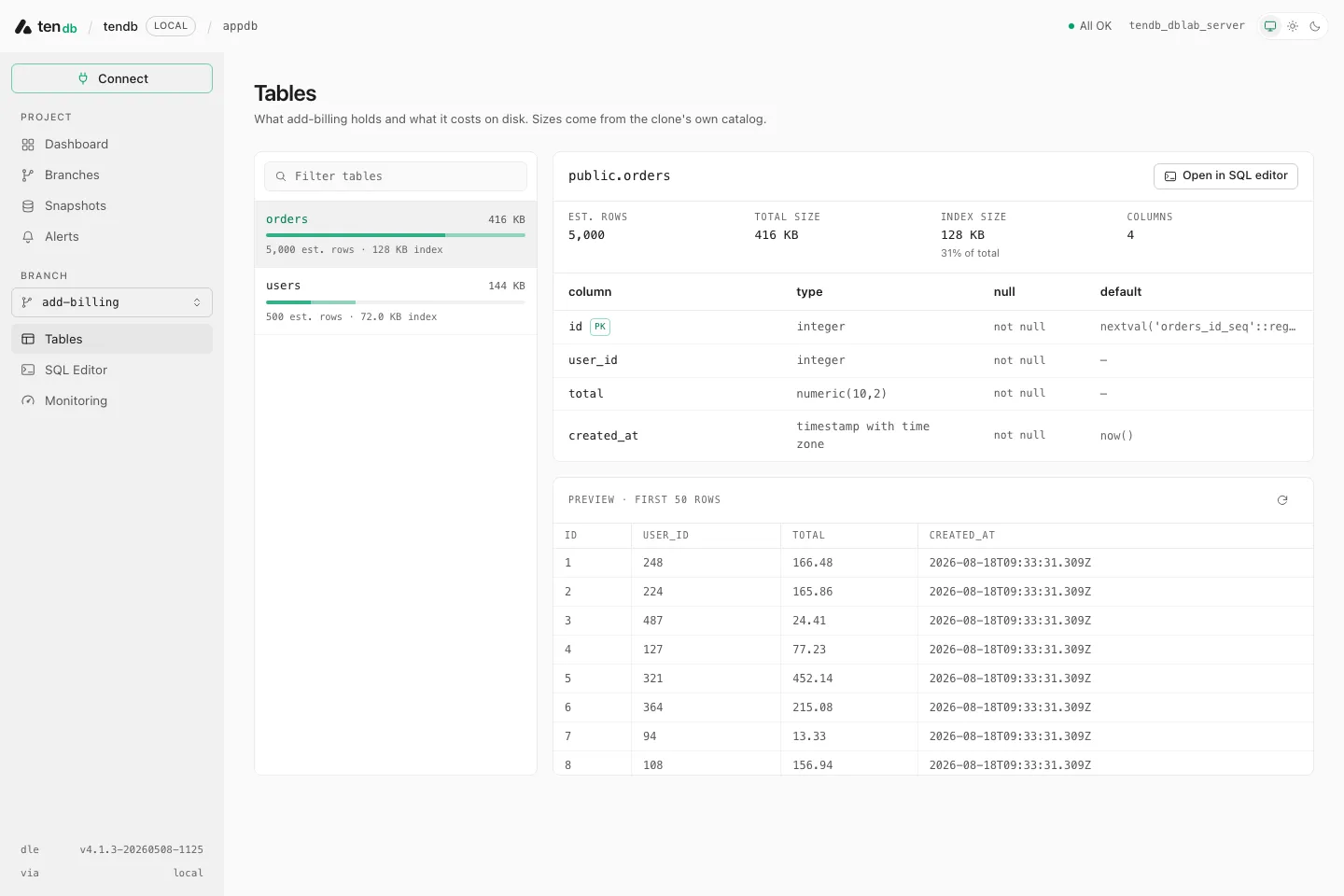Click the Tables sidebar icon
This screenshot has height=896, width=1344.
coord(28,340)
